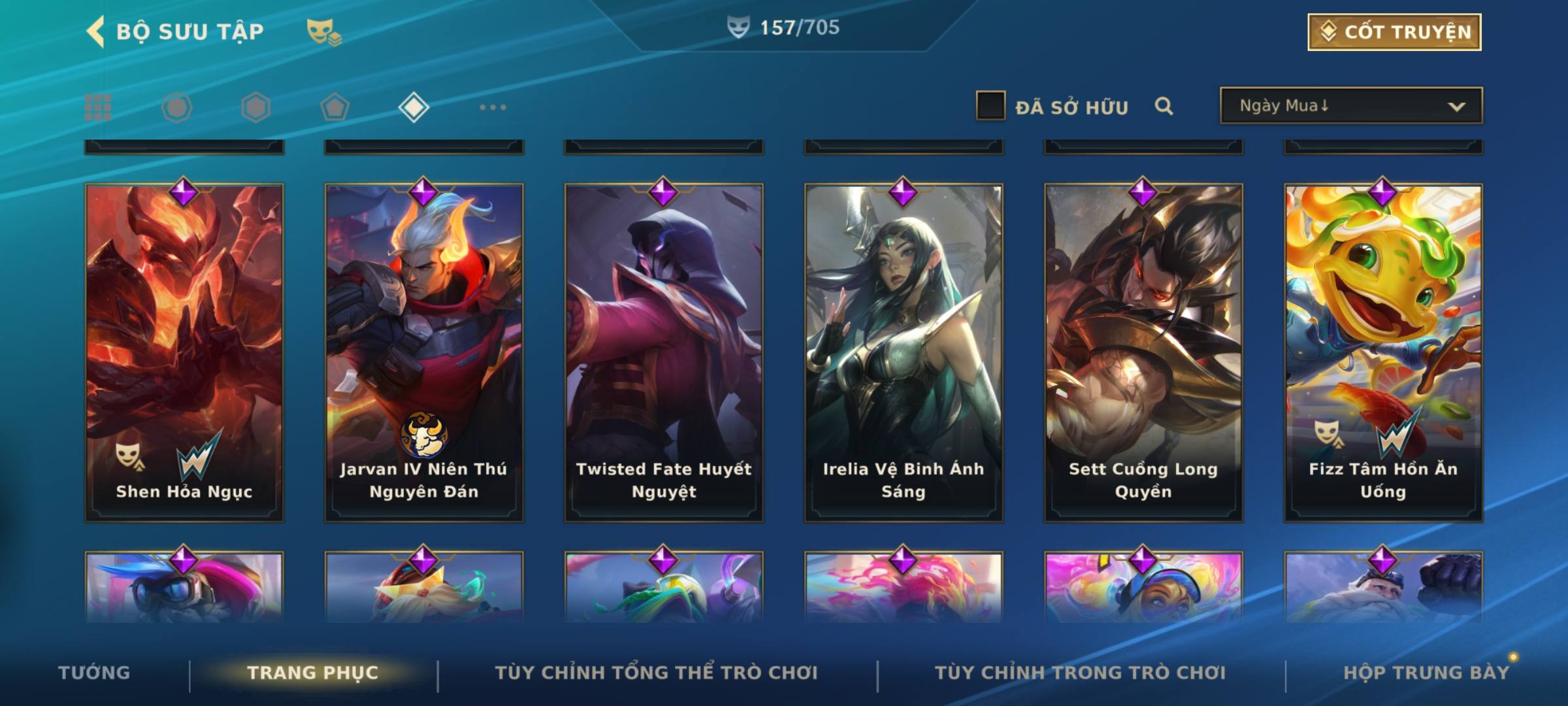
Task: Switch to the Tướng tab
Action: click(x=94, y=672)
